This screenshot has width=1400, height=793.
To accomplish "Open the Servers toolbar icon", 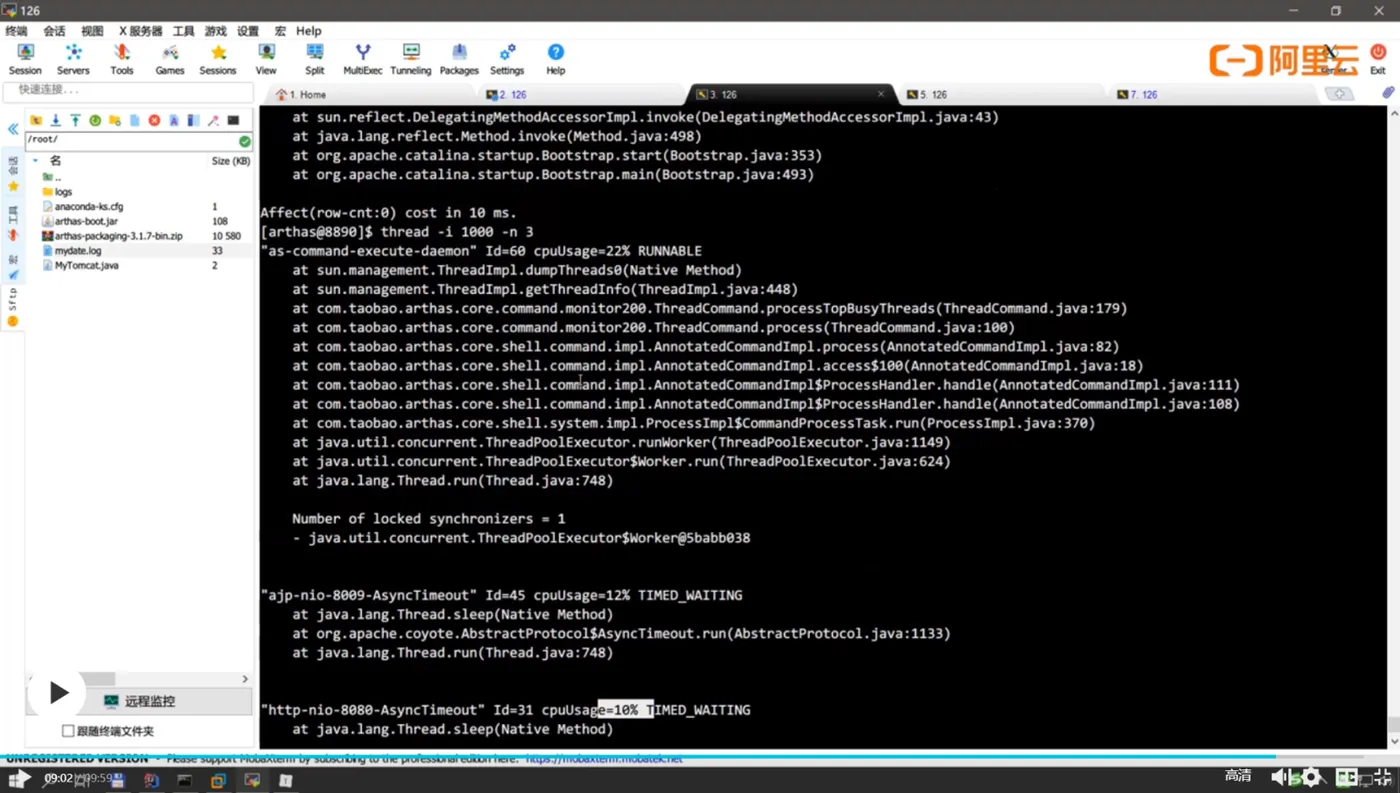I will tap(73, 59).
